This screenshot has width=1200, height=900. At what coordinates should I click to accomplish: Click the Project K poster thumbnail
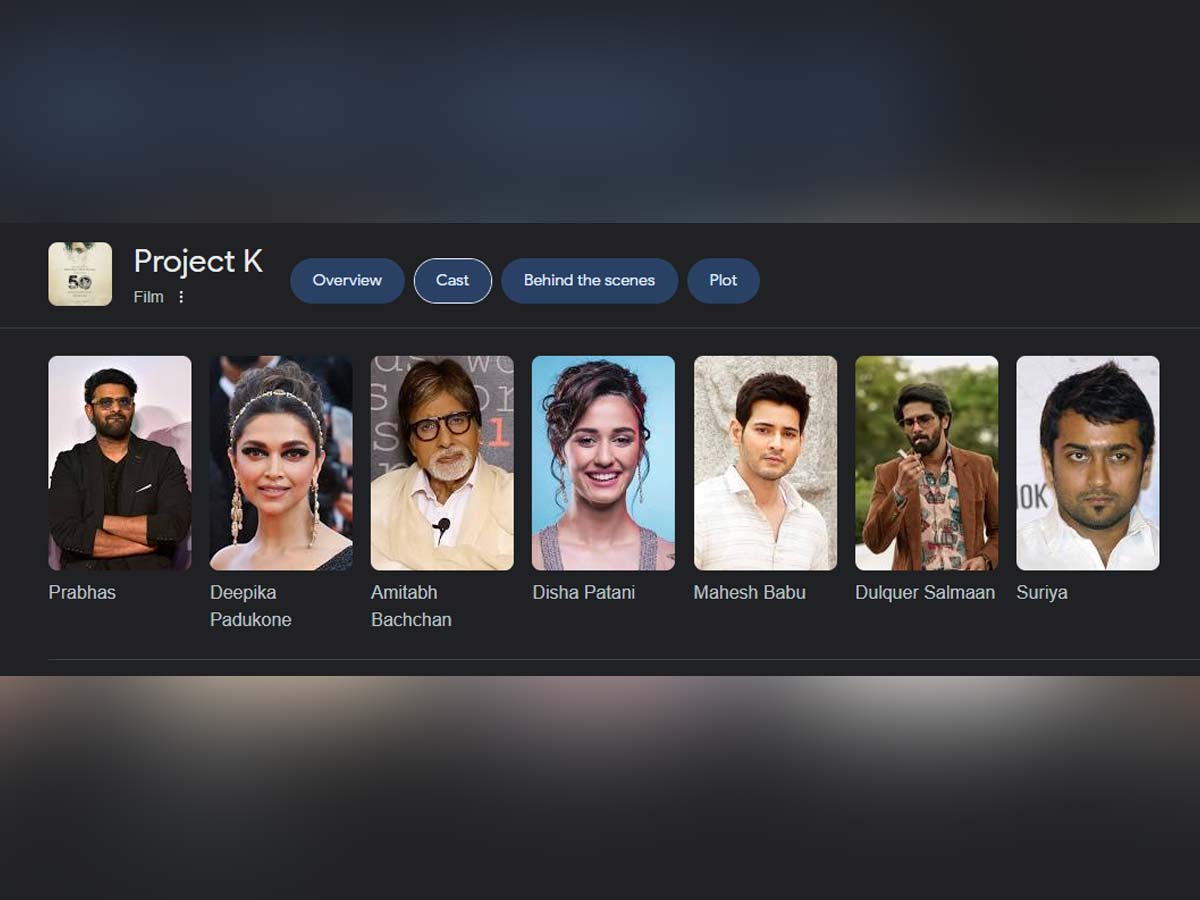80,274
